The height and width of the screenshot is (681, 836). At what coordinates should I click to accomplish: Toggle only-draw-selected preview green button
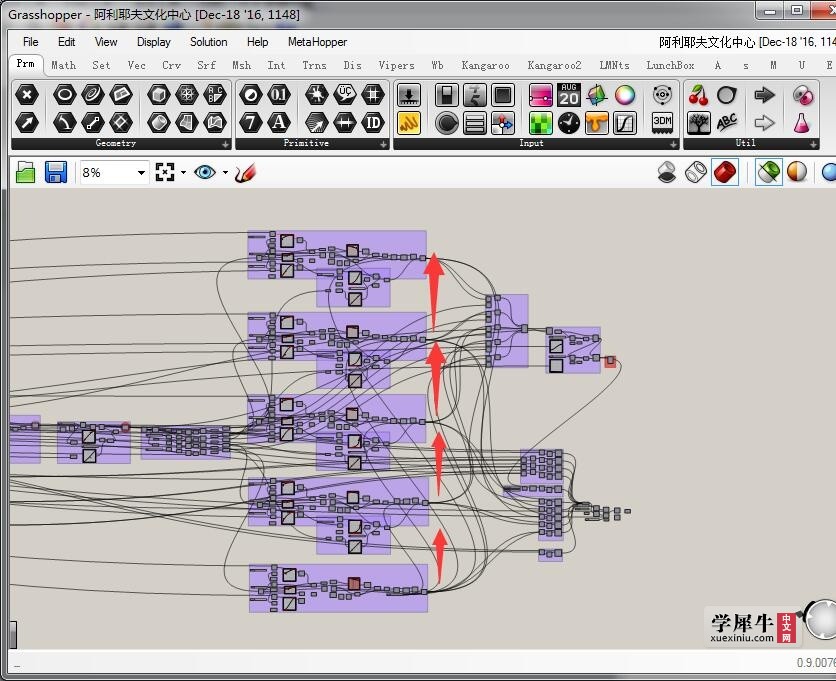pyautogui.click(x=768, y=172)
